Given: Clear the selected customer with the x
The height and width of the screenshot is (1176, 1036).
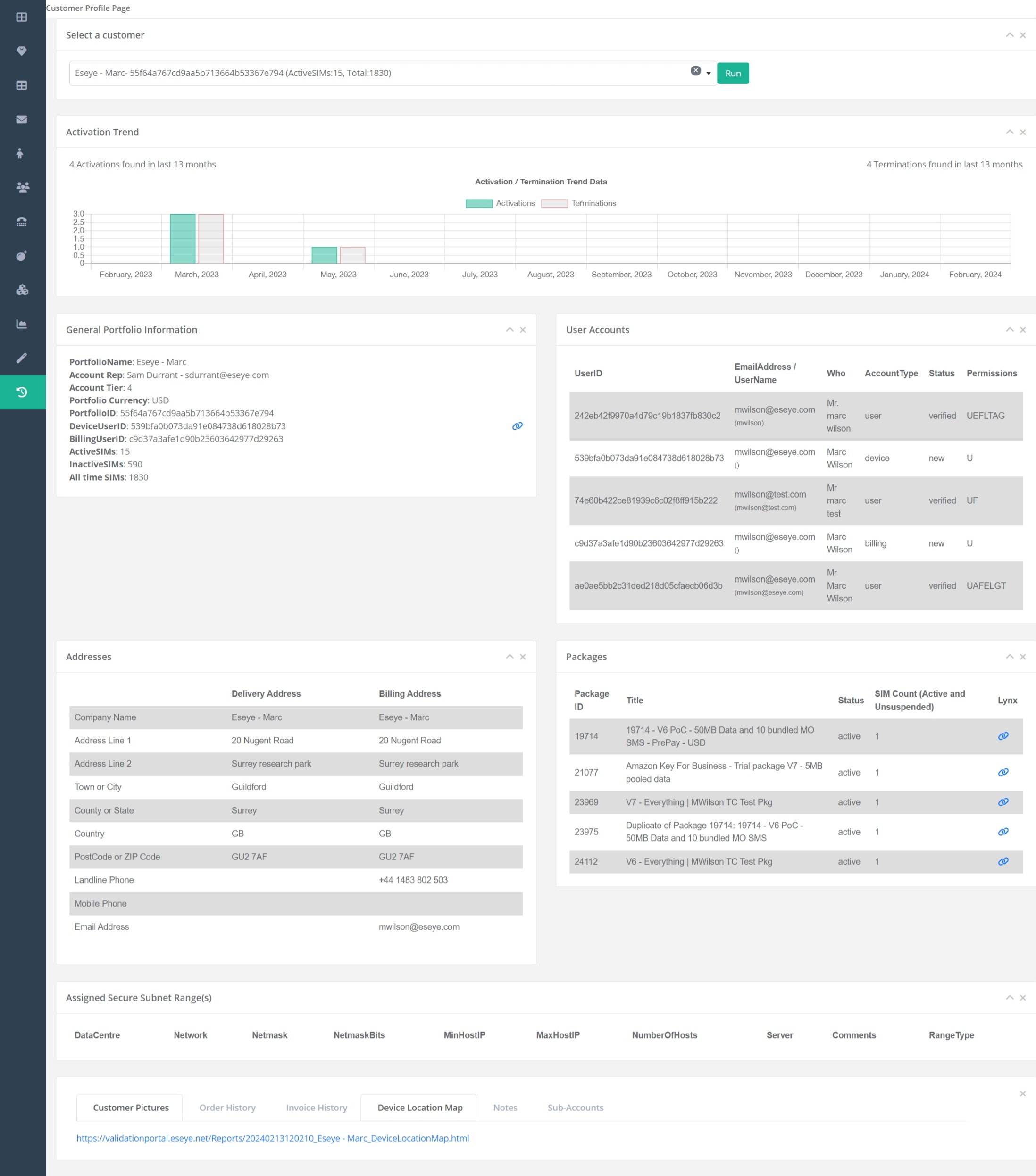Looking at the screenshot, I should (695, 71).
